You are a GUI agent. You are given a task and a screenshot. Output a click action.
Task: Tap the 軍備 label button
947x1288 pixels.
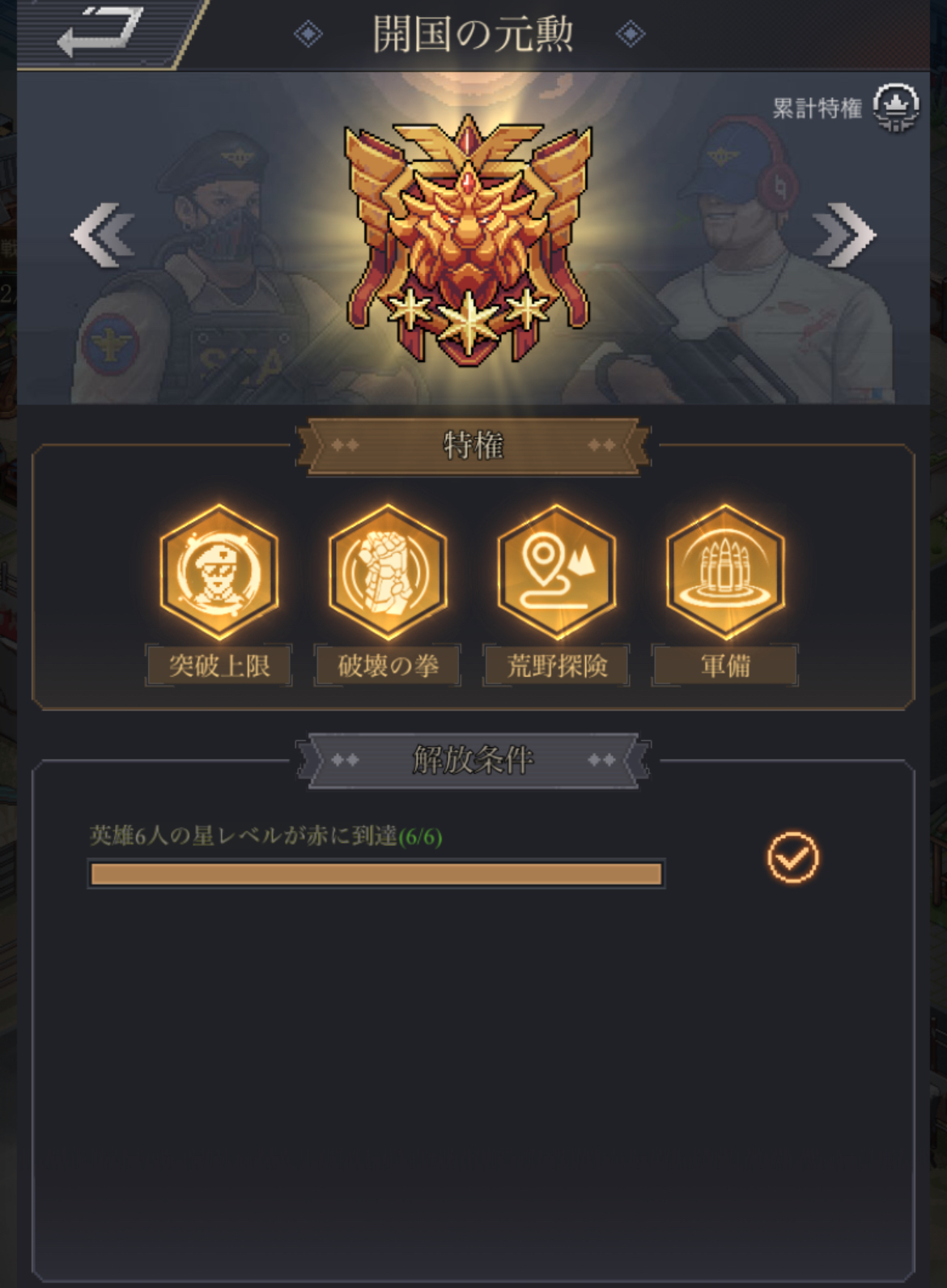tap(725, 665)
